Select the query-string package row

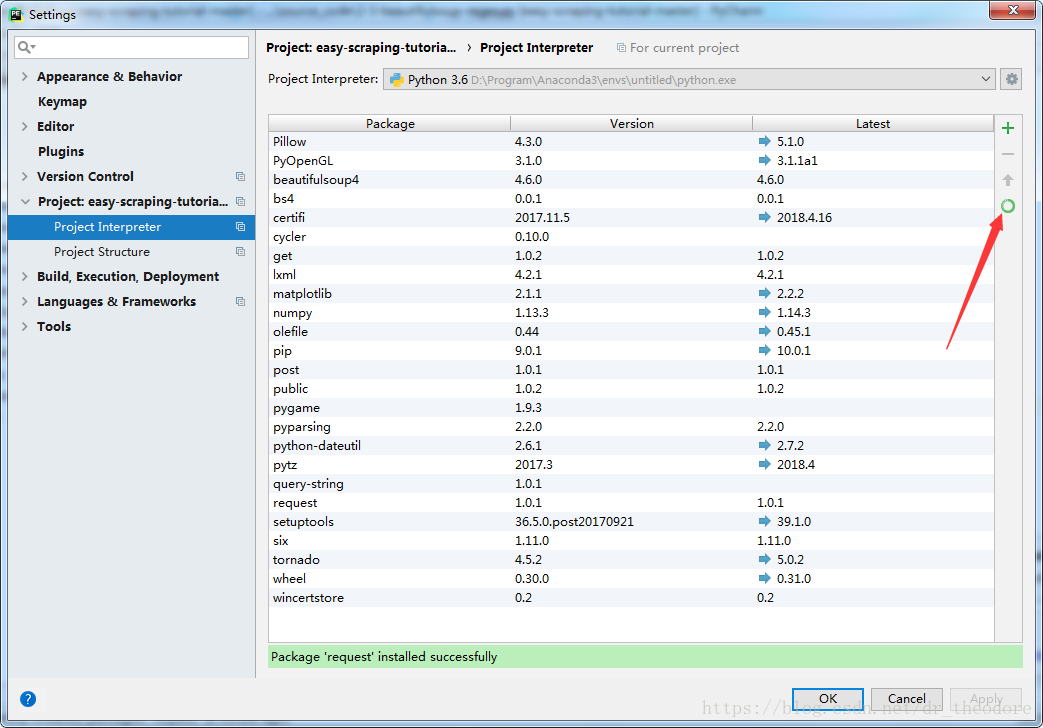point(631,483)
